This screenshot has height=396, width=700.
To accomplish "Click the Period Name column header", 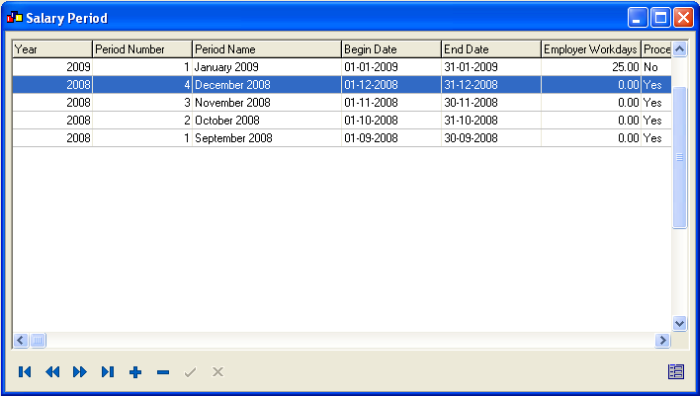I will [x=267, y=49].
